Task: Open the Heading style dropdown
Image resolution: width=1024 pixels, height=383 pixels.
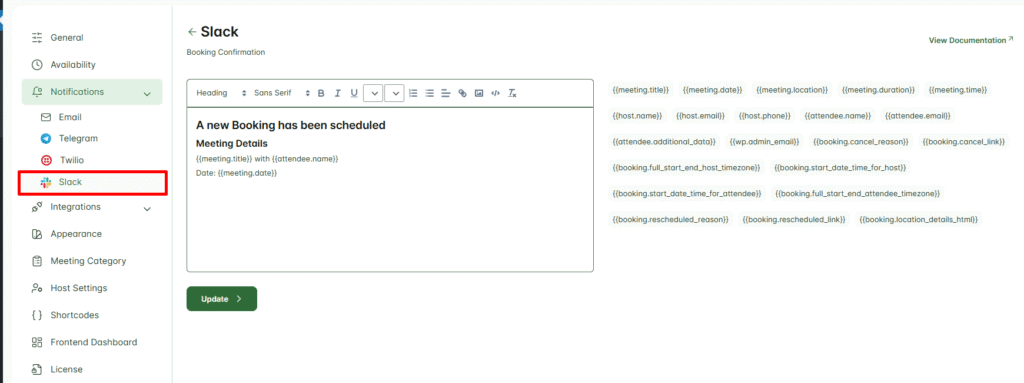Action: click(221, 93)
